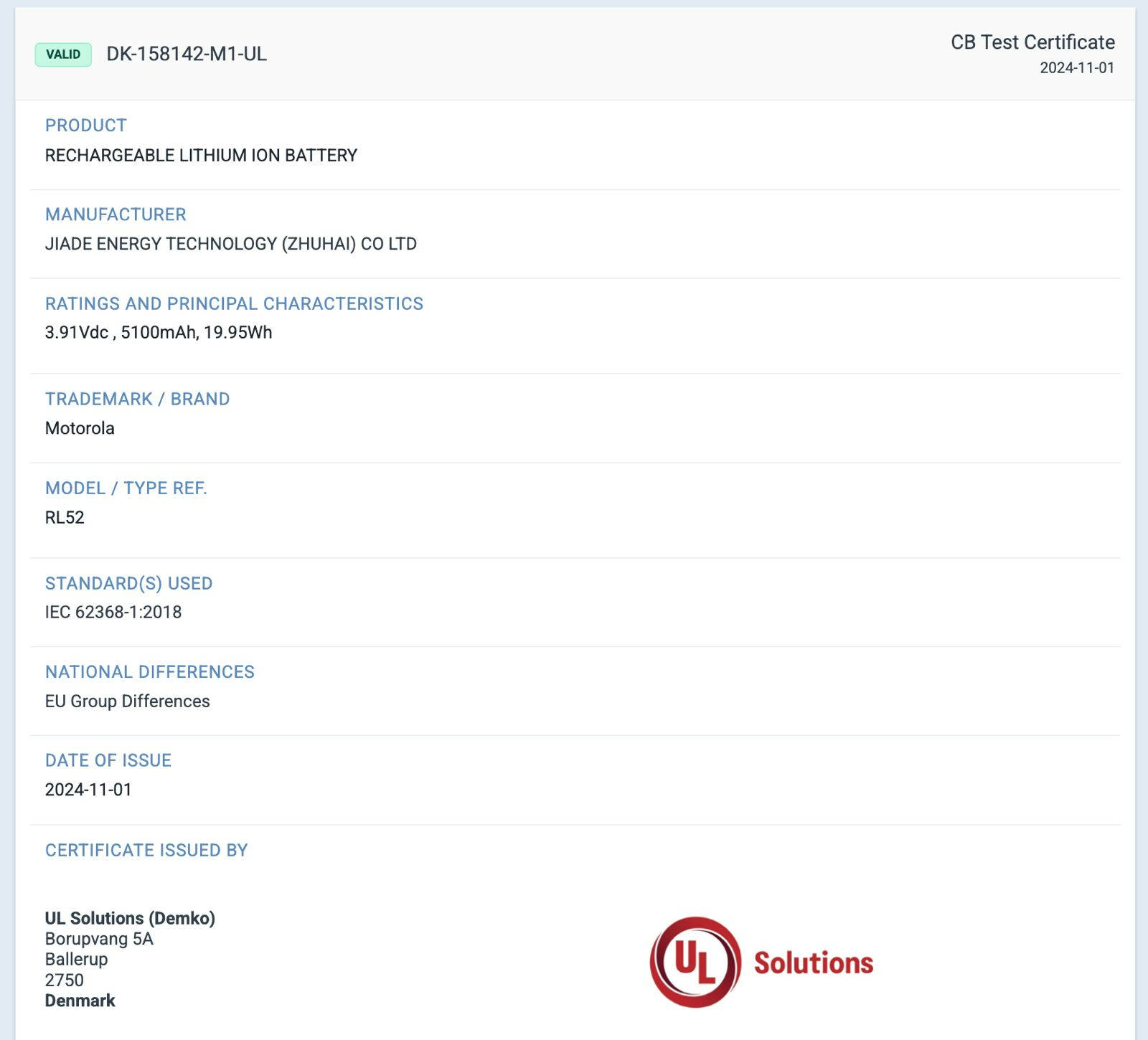Click the EU Group Differences text

tap(127, 701)
